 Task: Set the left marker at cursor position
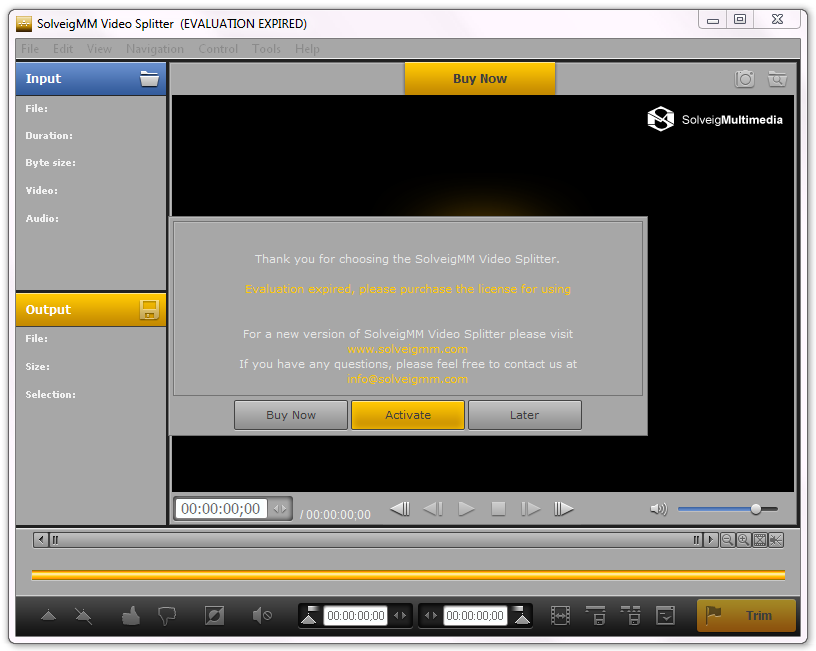click(x=309, y=615)
